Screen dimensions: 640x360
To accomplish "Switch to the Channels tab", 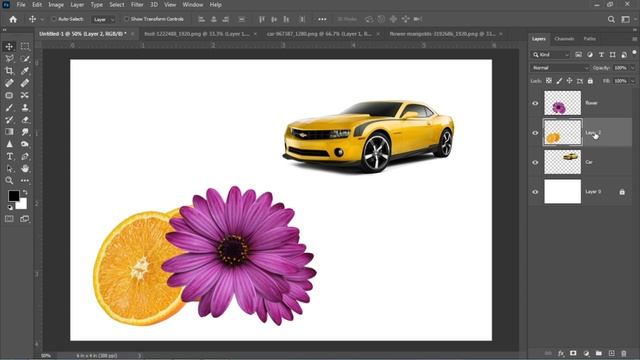I will (x=564, y=39).
